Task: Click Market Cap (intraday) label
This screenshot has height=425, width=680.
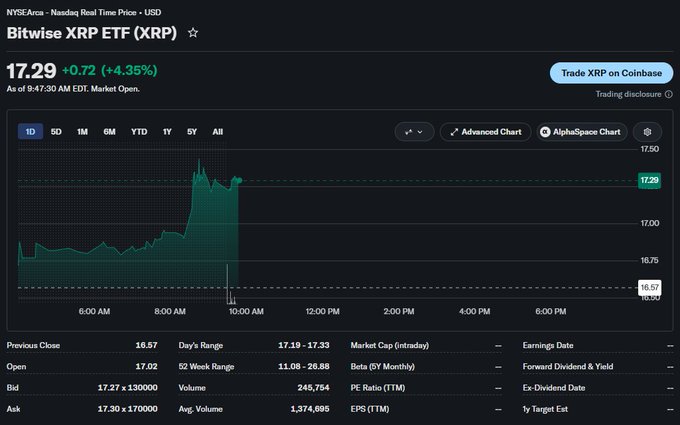Action: [389, 345]
